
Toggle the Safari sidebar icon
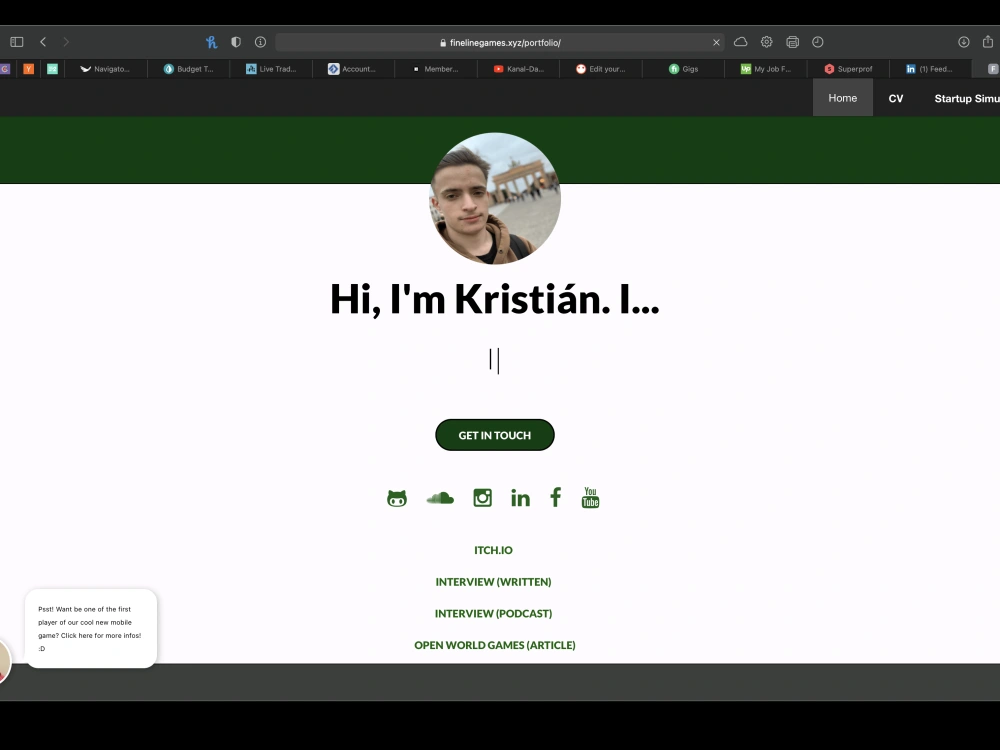(x=17, y=42)
